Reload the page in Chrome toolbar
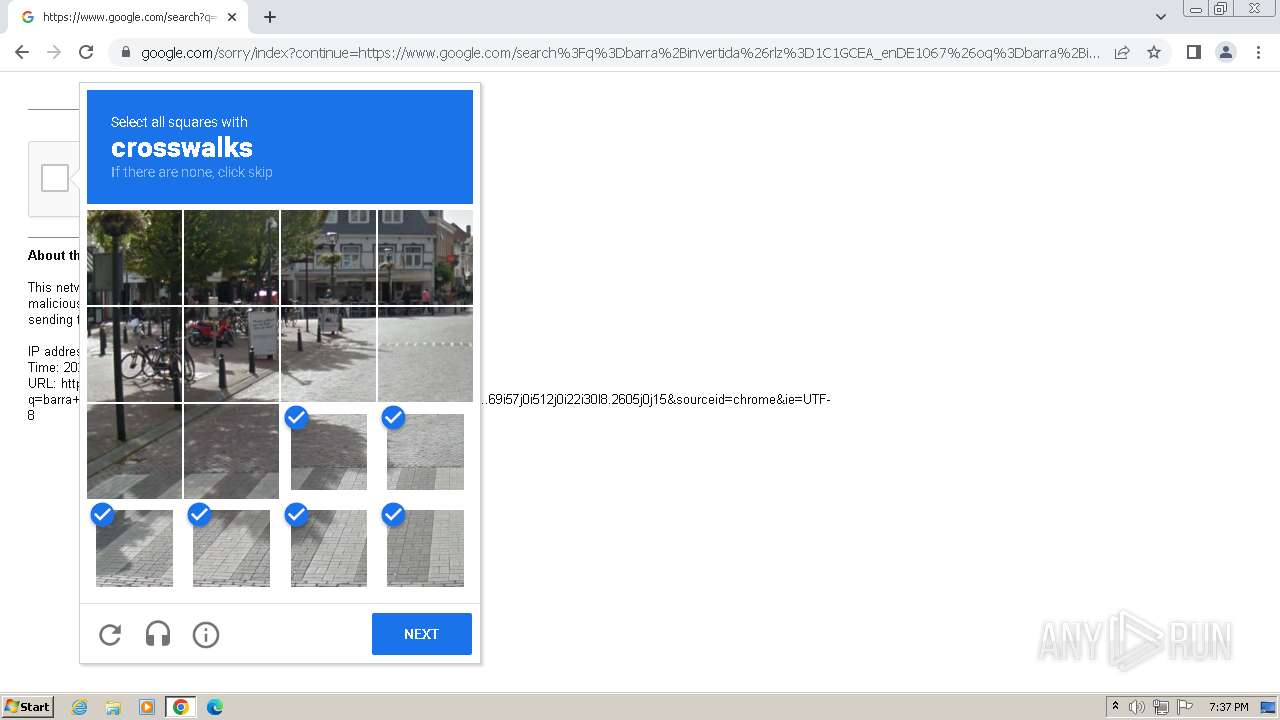 pyautogui.click(x=86, y=52)
